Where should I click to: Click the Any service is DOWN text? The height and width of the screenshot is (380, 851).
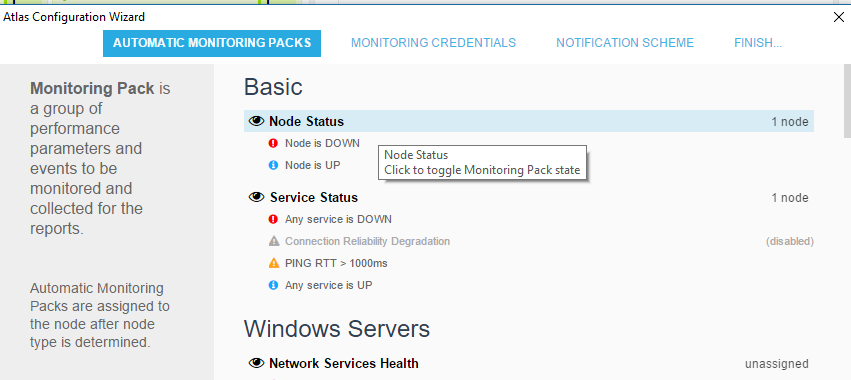coord(338,219)
